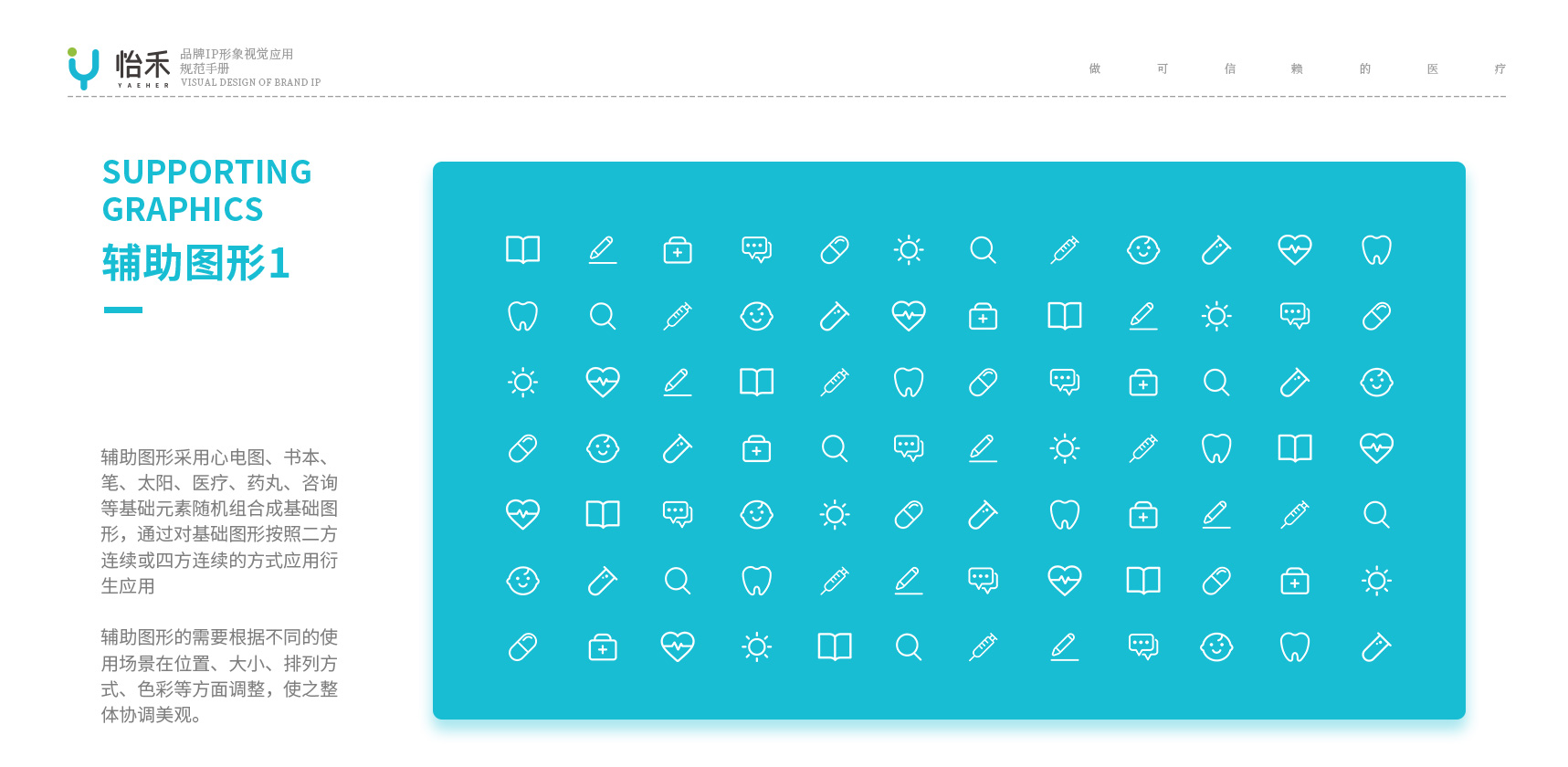Image resolution: width=1568 pixels, height=767 pixels.
Task: Click the Yaeher U-shaped logo mark
Action: coord(83,68)
